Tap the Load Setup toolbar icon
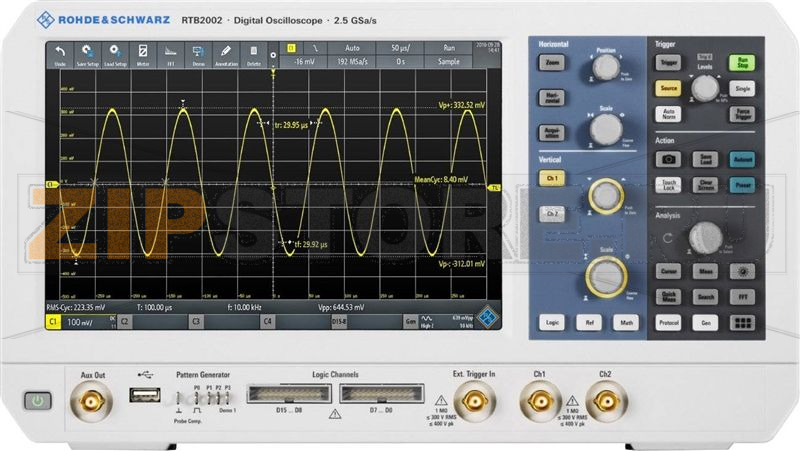This screenshot has height=451, width=800. click(x=115, y=55)
